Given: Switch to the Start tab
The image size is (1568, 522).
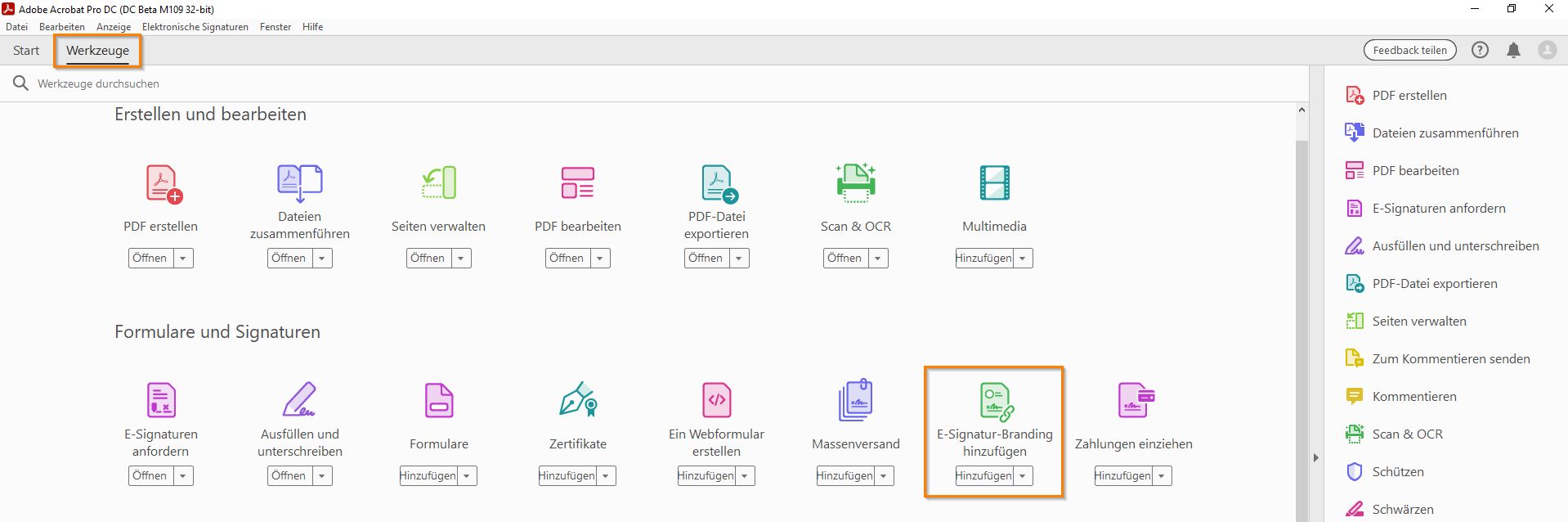Looking at the screenshot, I should pyautogui.click(x=26, y=51).
